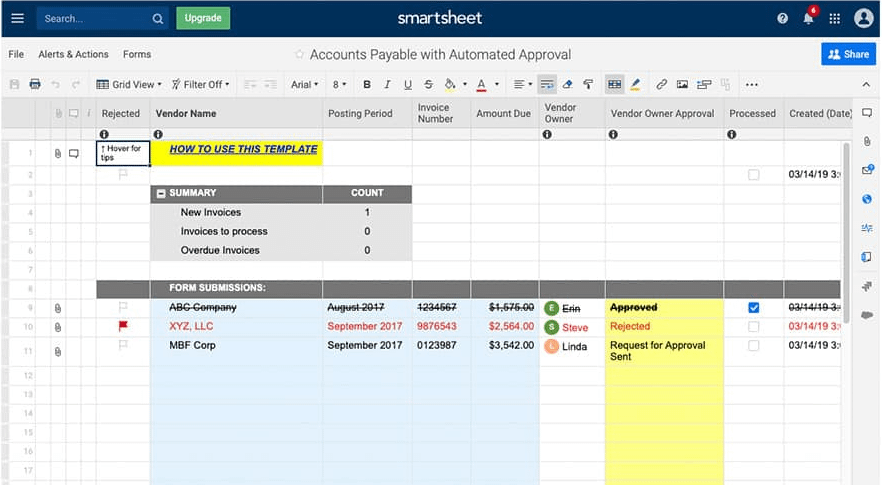Toggle Rejected flag on ABC Company row
The width and height of the screenshot is (882, 486).
pos(123,307)
